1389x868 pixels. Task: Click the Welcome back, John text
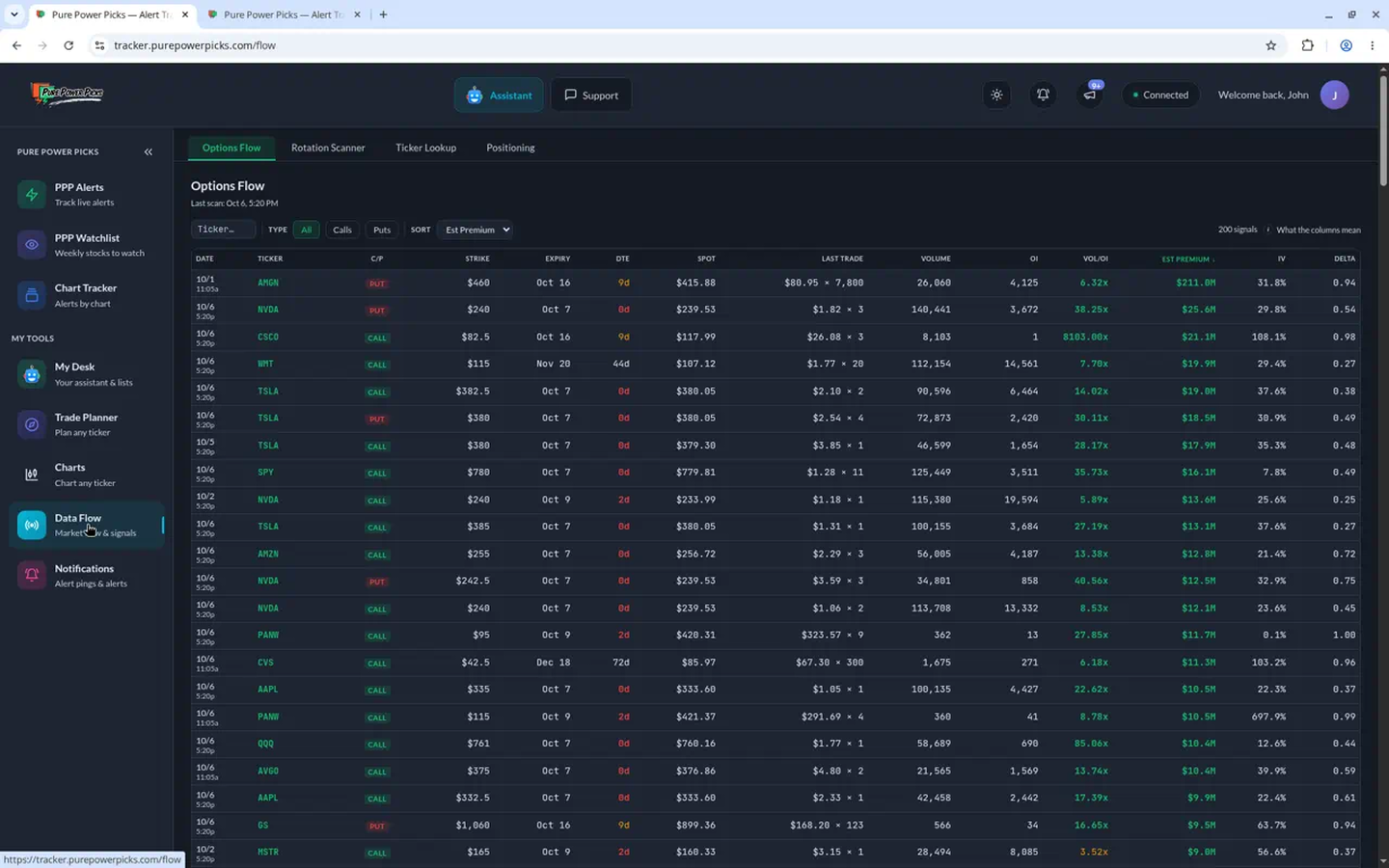click(x=1263, y=95)
